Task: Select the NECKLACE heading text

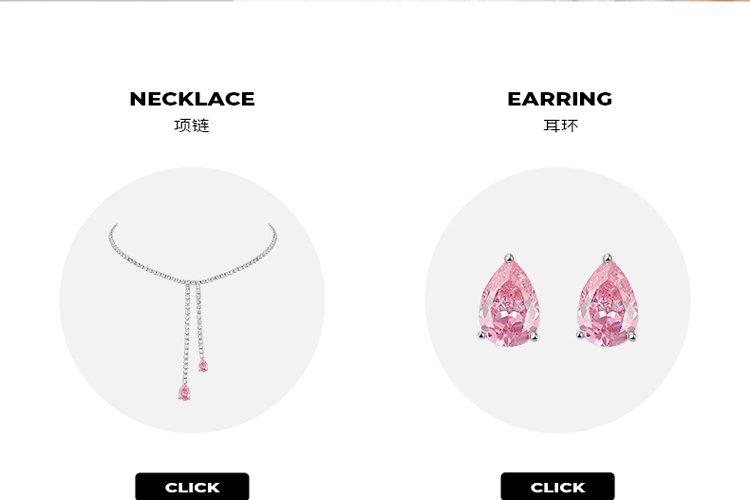Action: click(x=192, y=99)
